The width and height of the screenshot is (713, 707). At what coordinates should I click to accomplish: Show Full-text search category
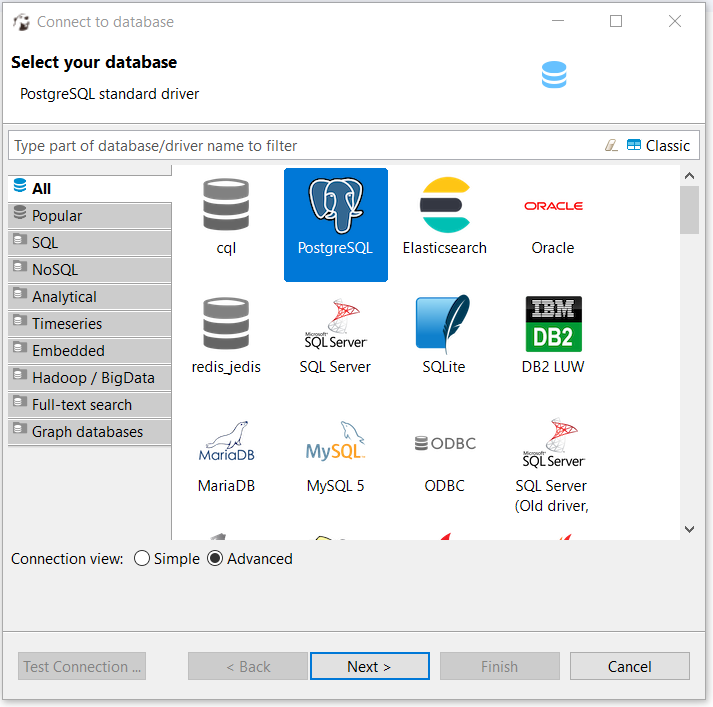[90, 405]
